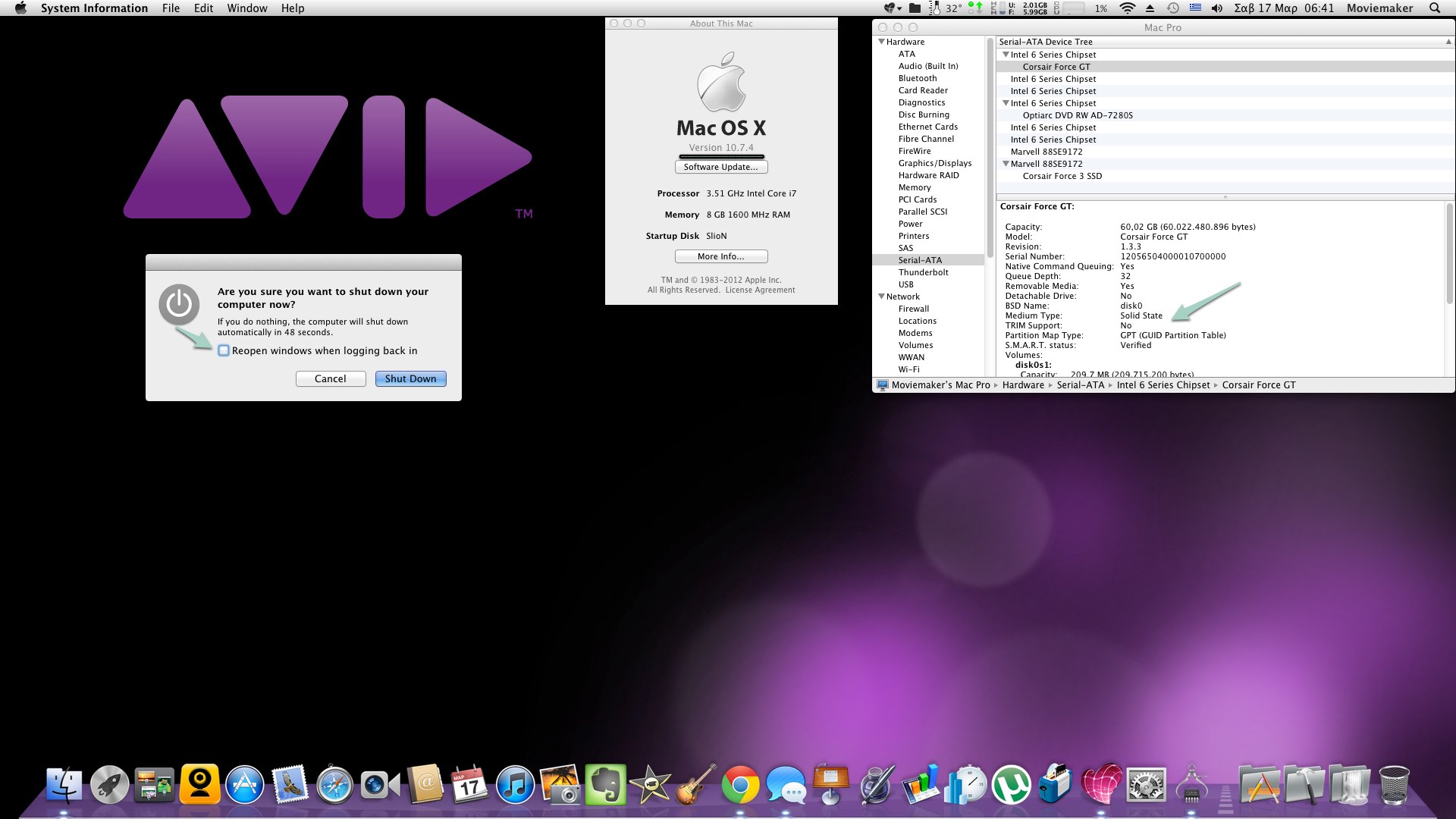Viewport: 1456px width, 819px height.
Task: Open the yellow webcam app in Dock
Action: 200,784
